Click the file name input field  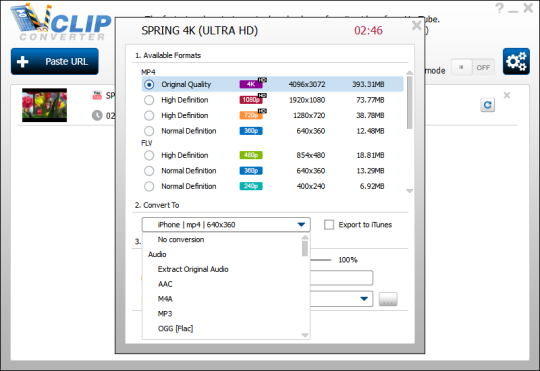(x=342, y=278)
